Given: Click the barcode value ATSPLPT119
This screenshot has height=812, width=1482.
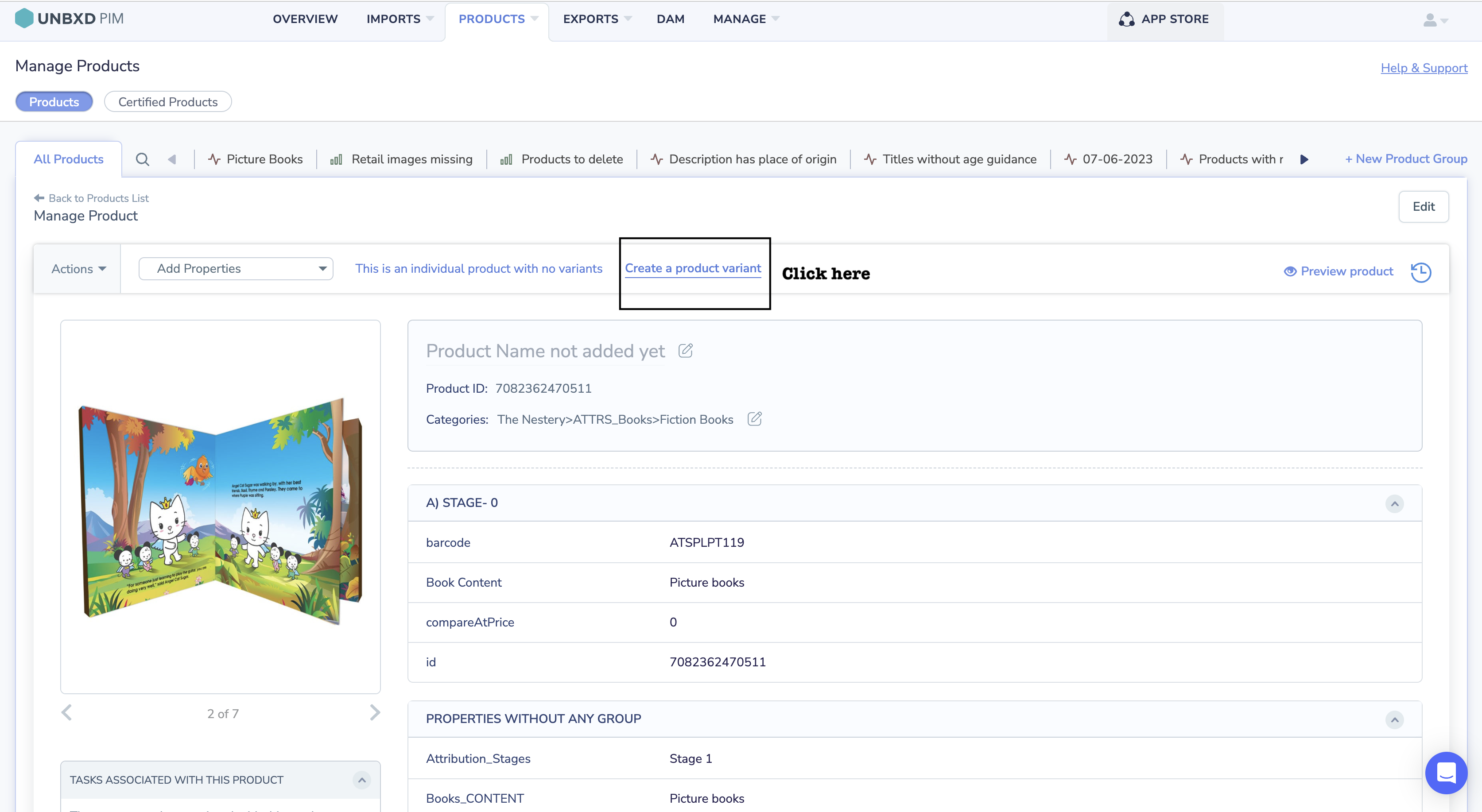Looking at the screenshot, I should coord(706,542).
